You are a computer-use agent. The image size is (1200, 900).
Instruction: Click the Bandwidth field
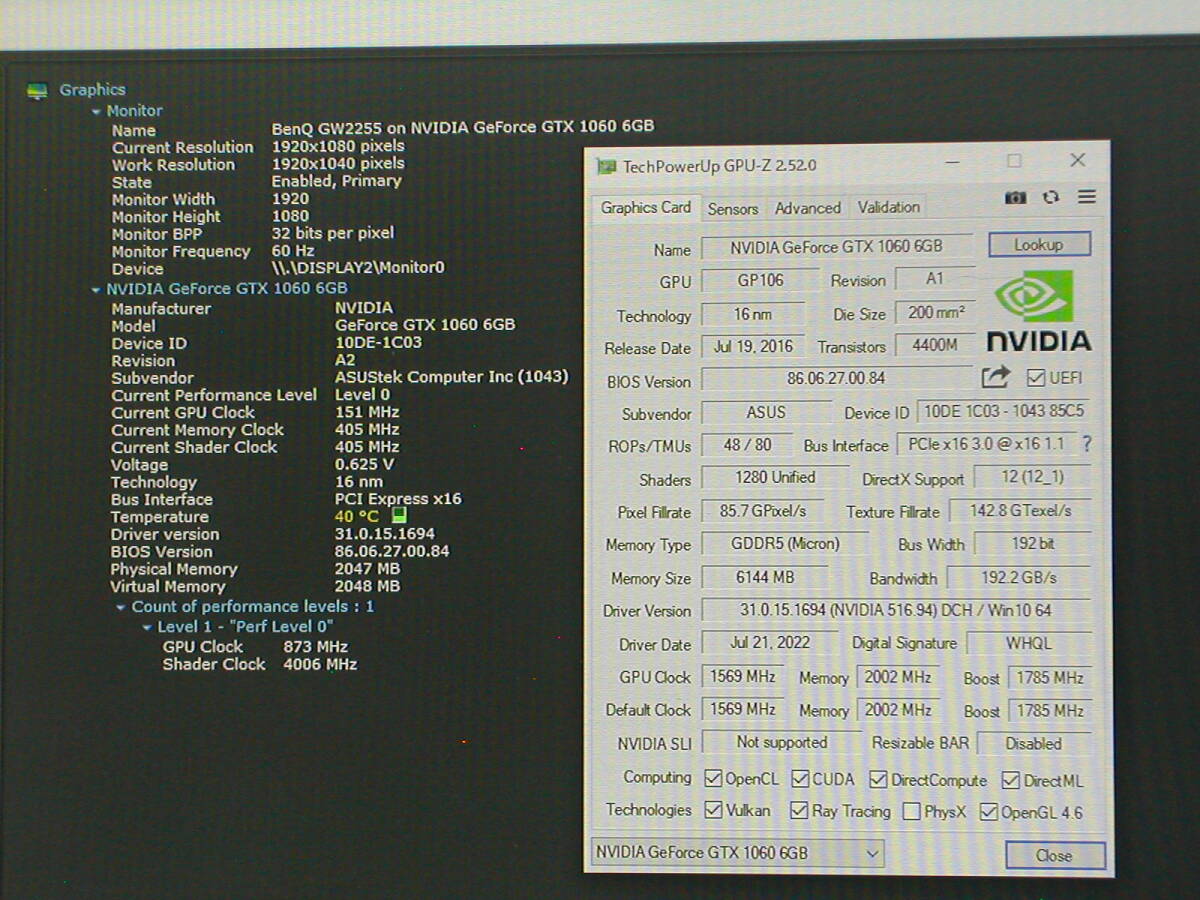coord(1019,578)
